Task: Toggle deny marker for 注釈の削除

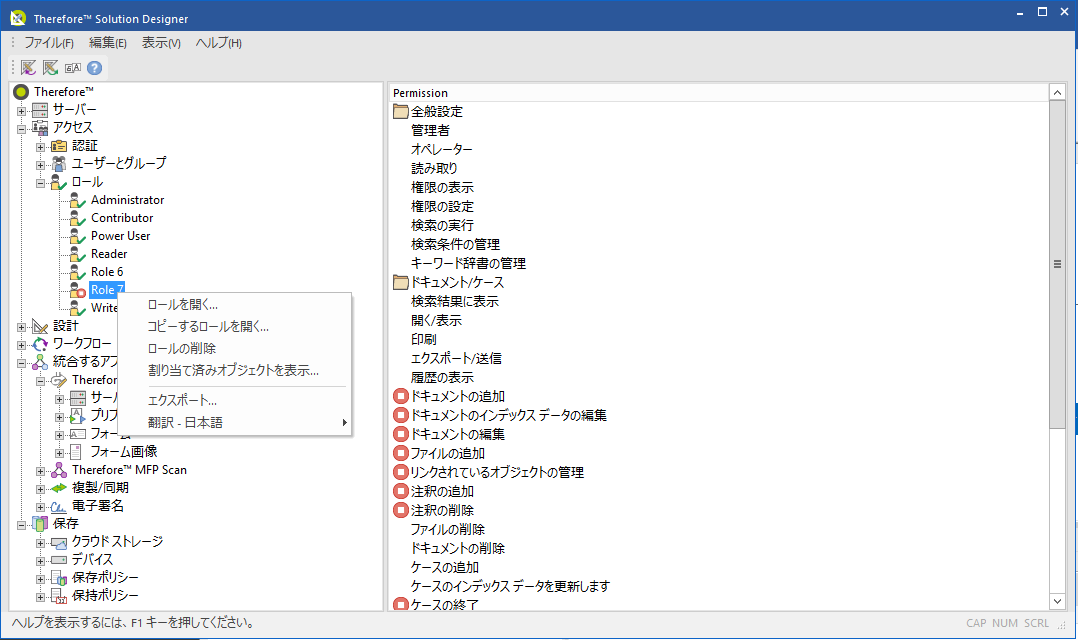Action: 401,510
